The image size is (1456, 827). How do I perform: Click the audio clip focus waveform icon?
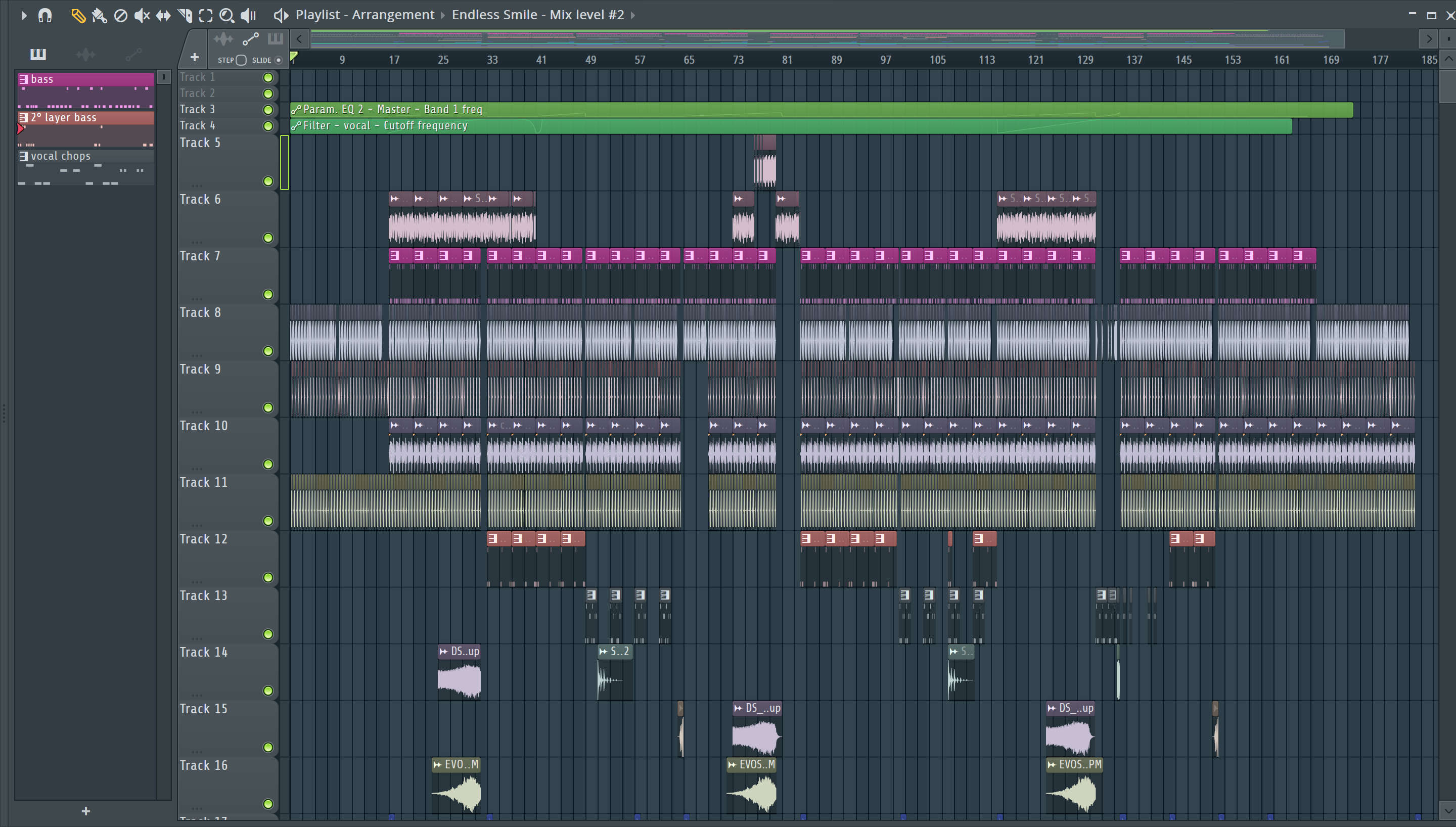pos(223,39)
